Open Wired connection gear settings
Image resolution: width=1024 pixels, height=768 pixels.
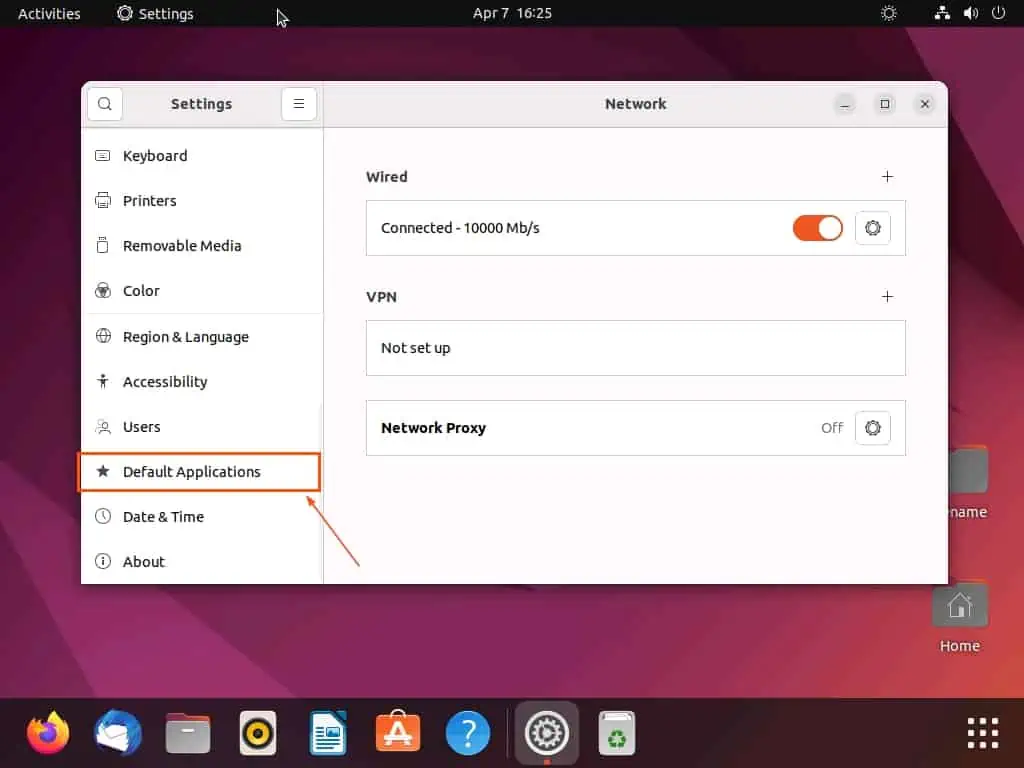[x=873, y=228]
